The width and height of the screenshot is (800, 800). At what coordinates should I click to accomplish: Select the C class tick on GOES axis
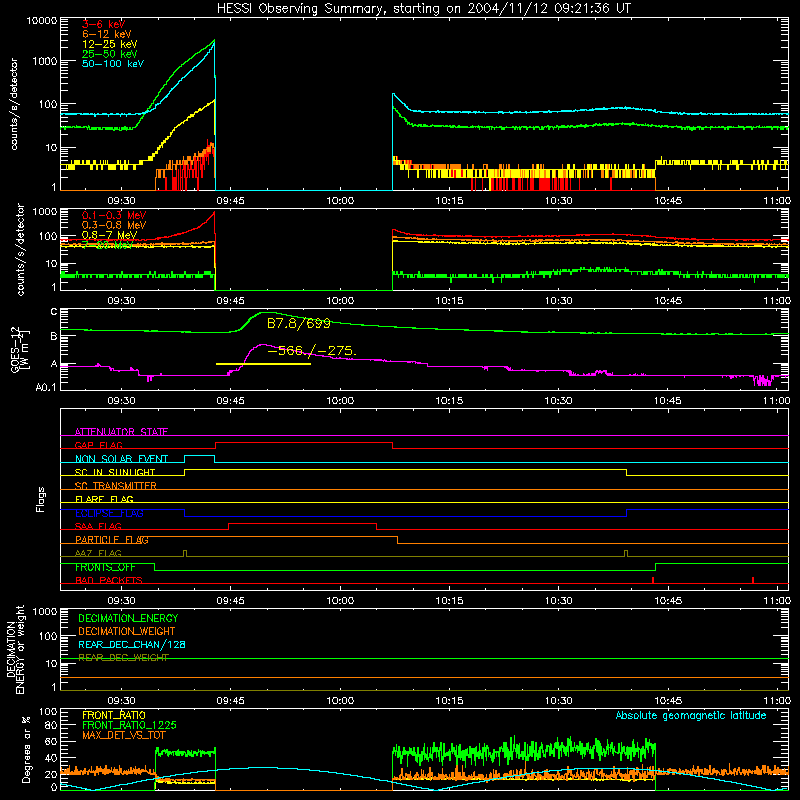click(x=54, y=312)
